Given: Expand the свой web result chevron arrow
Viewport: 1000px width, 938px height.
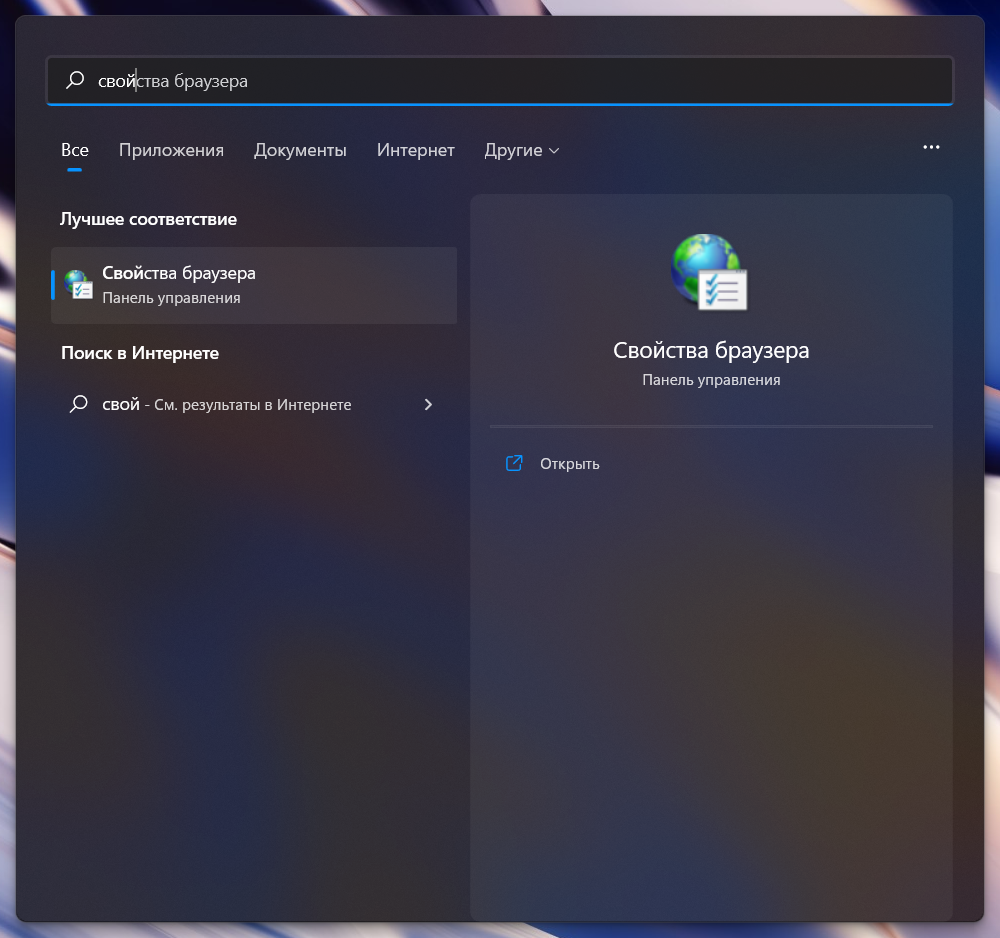Looking at the screenshot, I should (x=428, y=405).
